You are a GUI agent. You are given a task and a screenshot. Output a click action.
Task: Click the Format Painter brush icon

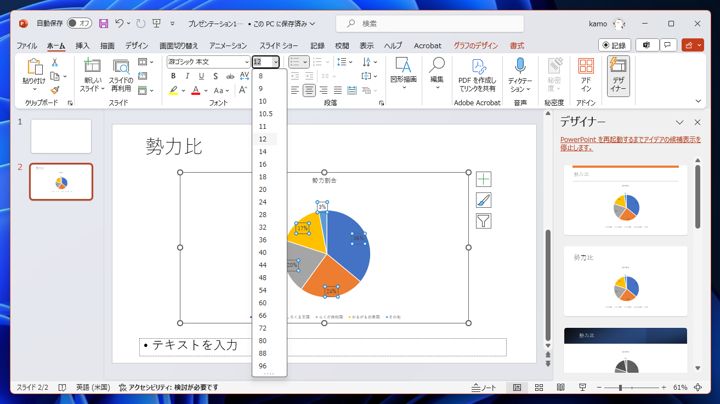[x=55, y=90]
